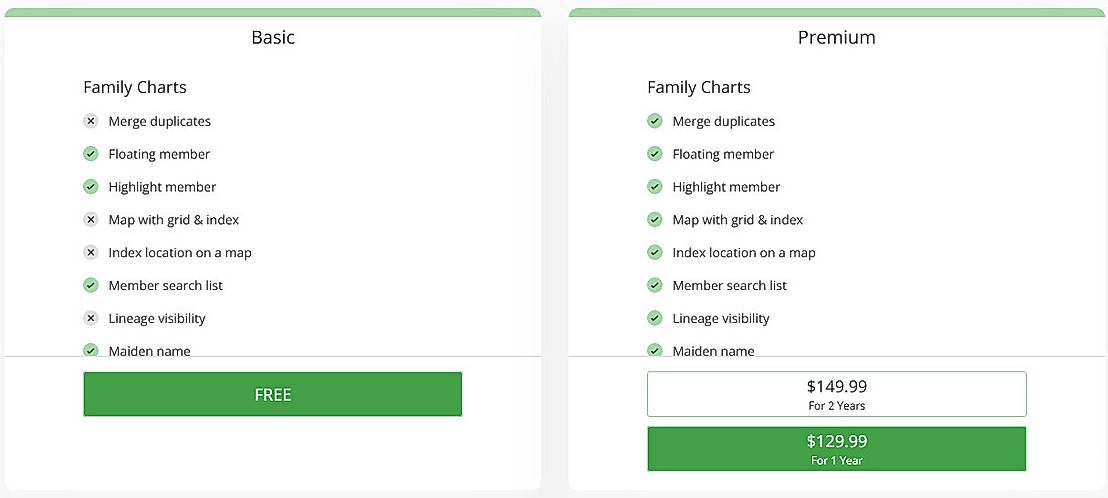
Task: Select the $149.99 For 2 Years option
Action: point(837,394)
